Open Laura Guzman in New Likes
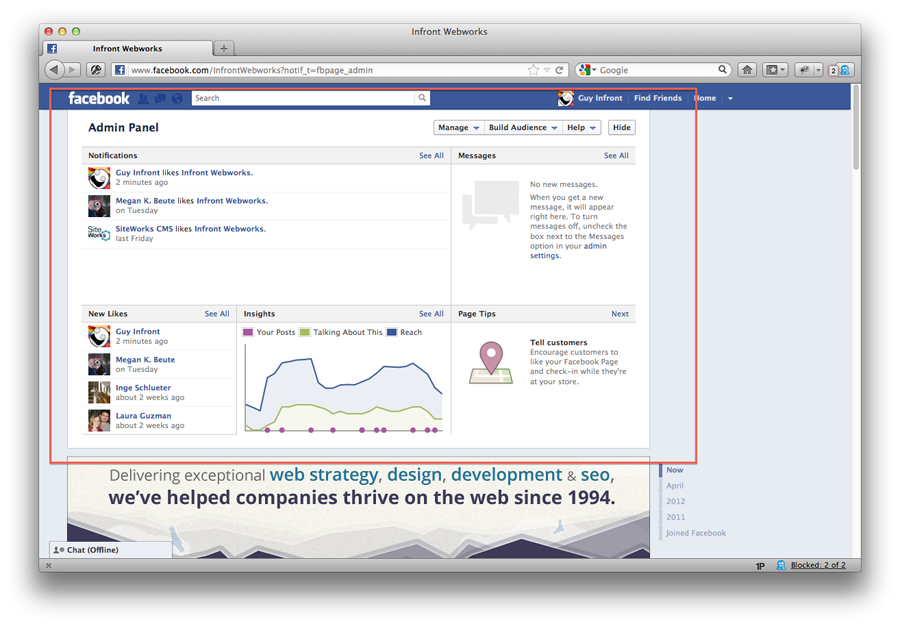The height and width of the screenshot is (626, 900). pyautogui.click(x=143, y=416)
